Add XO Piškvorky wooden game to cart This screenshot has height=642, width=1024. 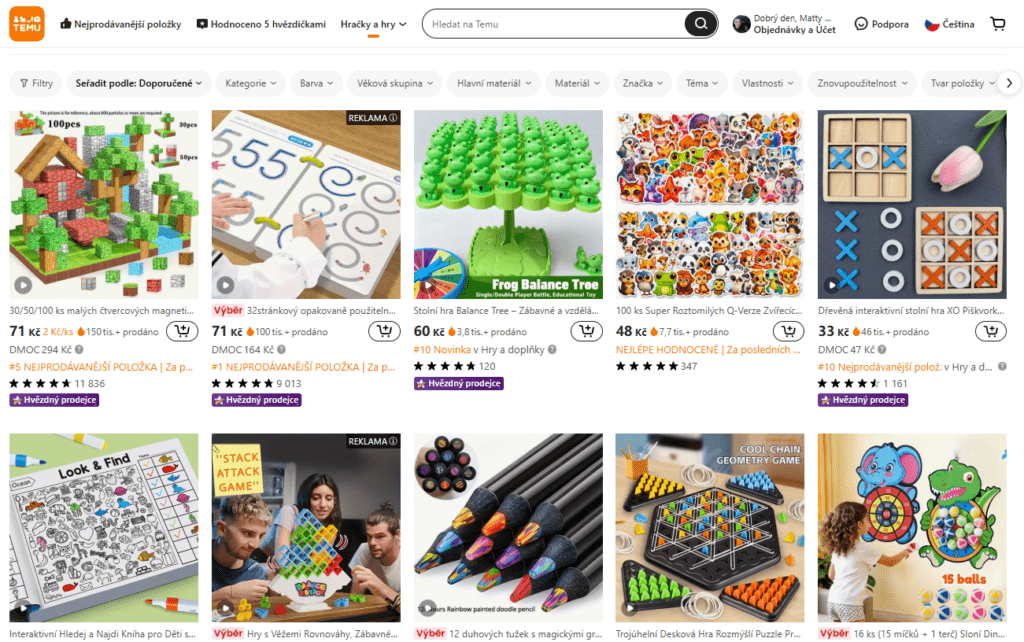tap(991, 331)
